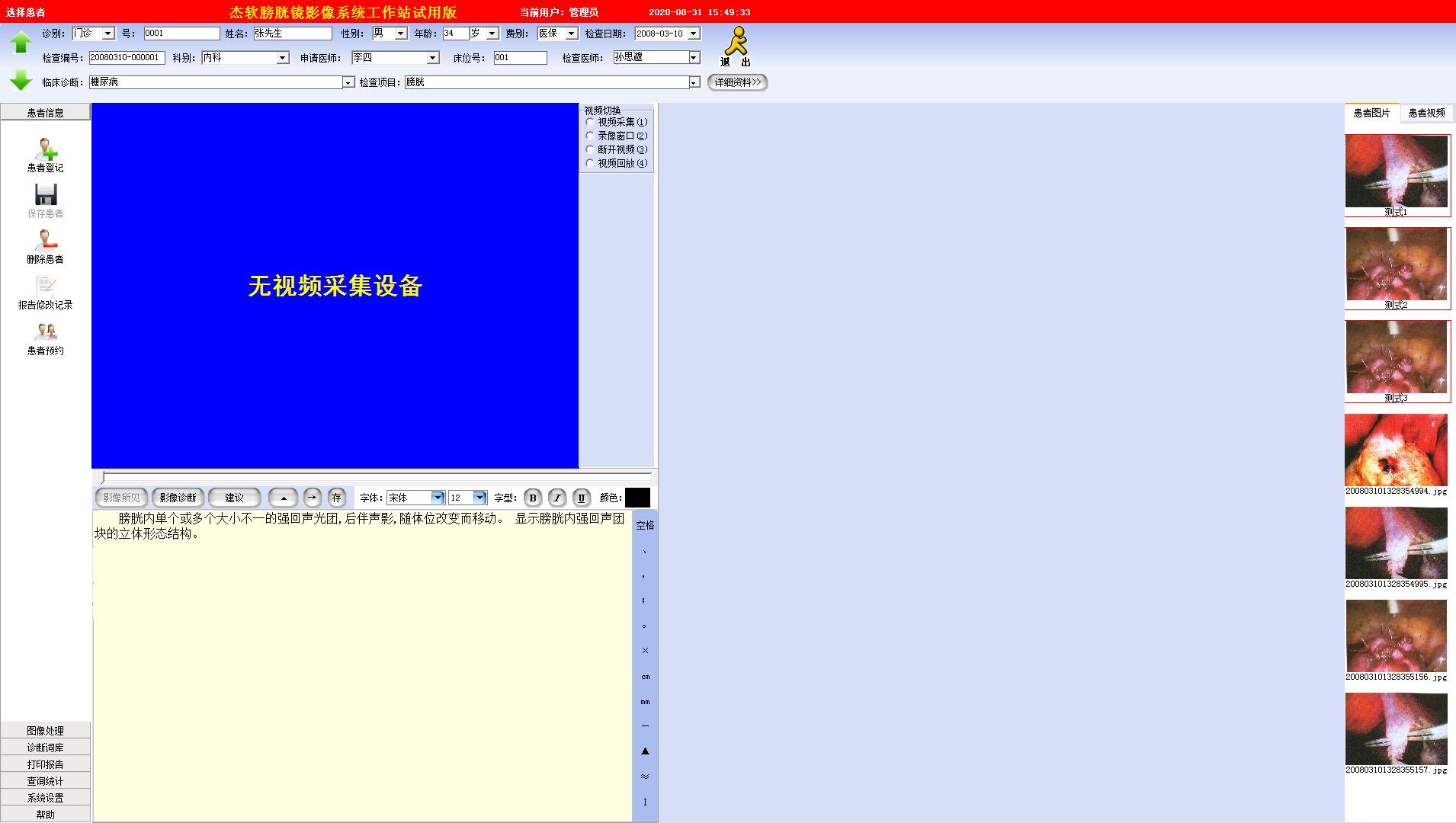Click the 影像诊断 button
The width and height of the screenshot is (1456, 823).
(x=178, y=498)
